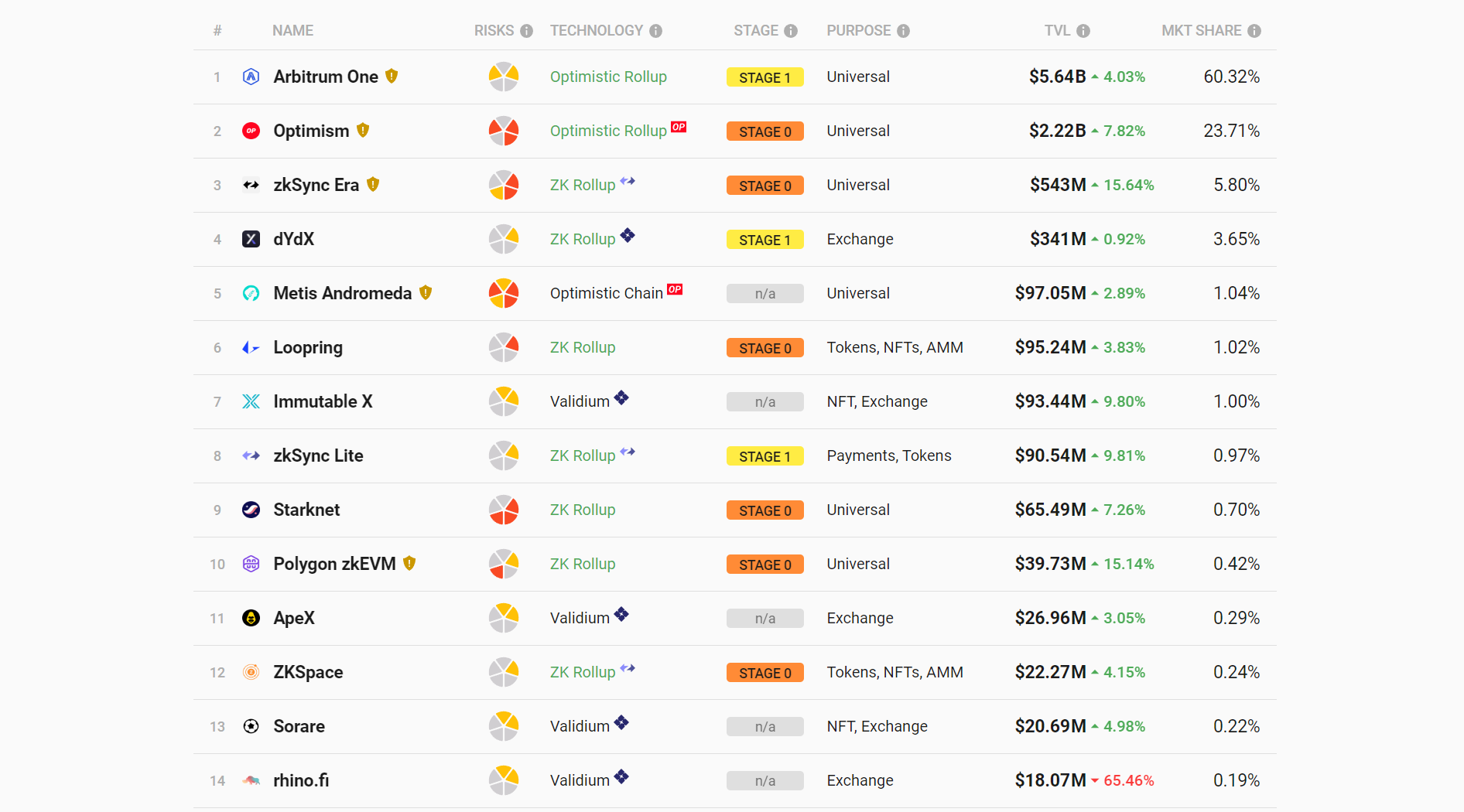Click the ZK Stack arrows icon in zkSync Era row

tap(628, 181)
